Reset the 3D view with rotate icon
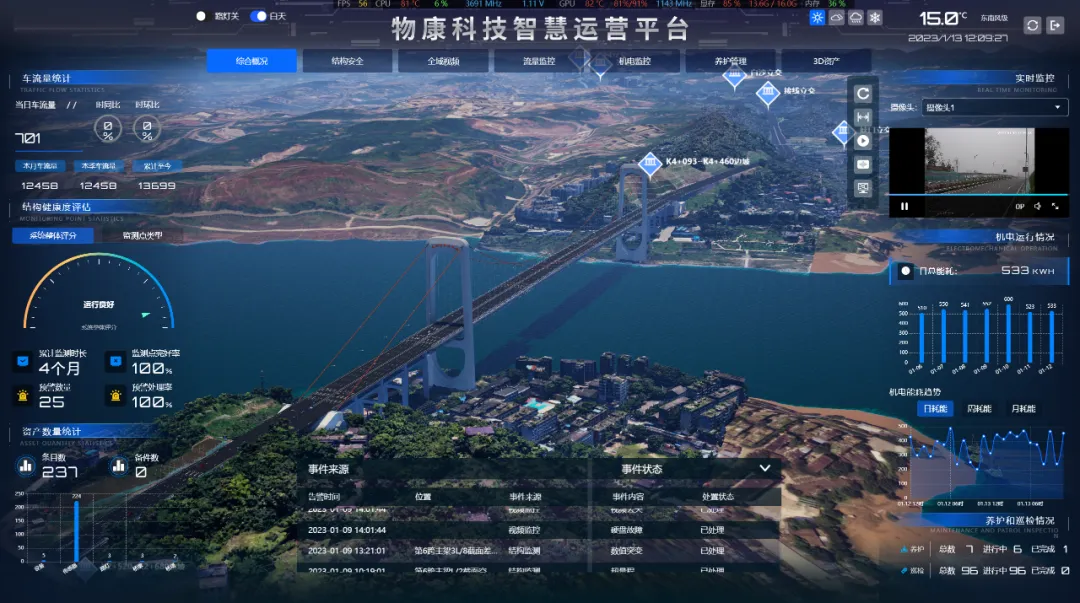The width and height of the screenshot is (1080, 603). [x=863, y=94]
